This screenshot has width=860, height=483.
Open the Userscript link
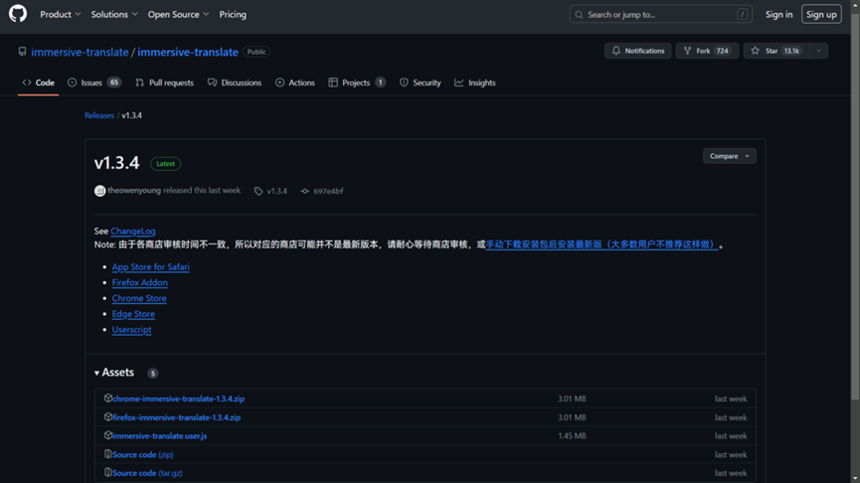point(132,330)
